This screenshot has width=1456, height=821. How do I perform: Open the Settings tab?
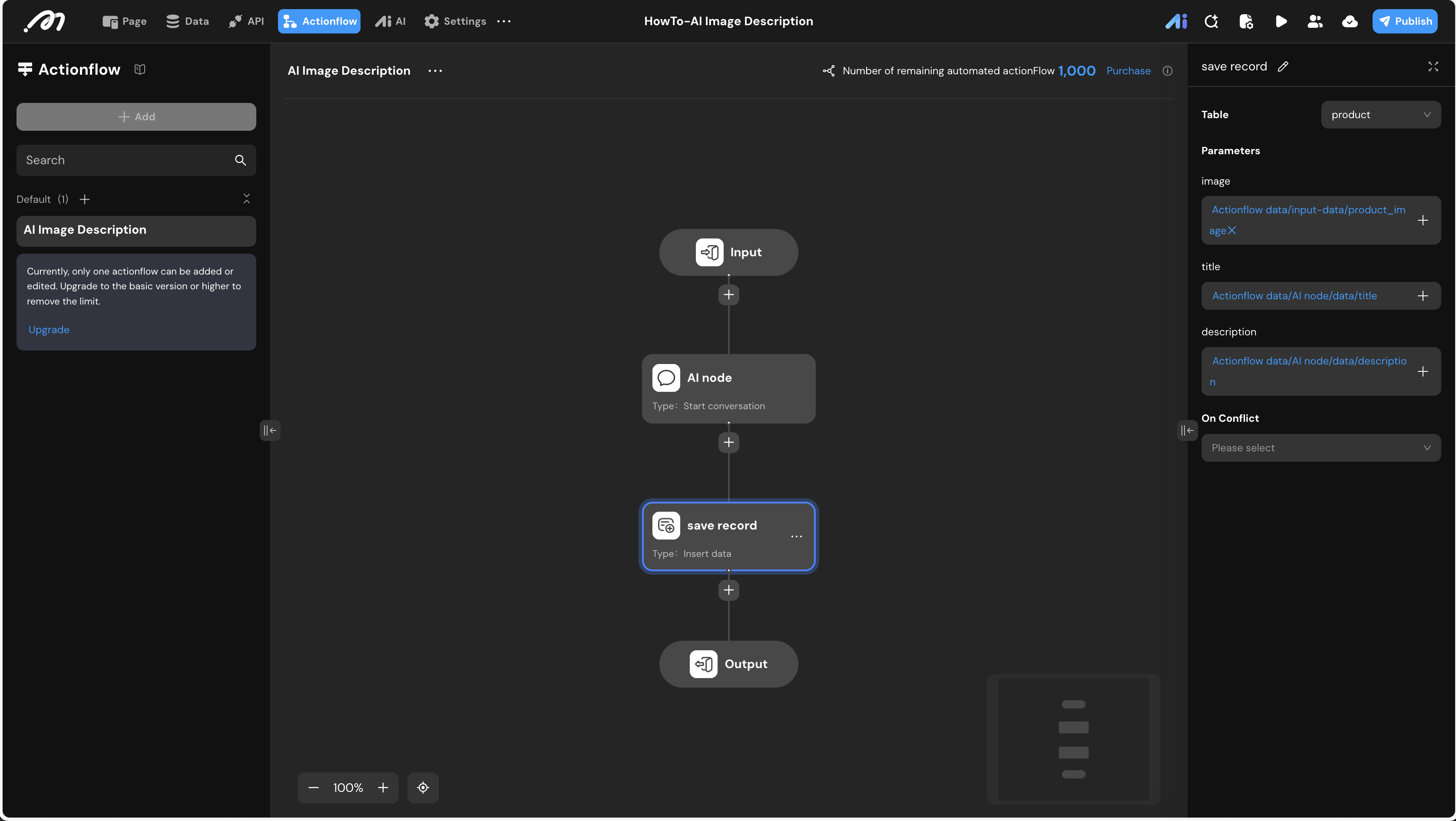pos(455,21)
